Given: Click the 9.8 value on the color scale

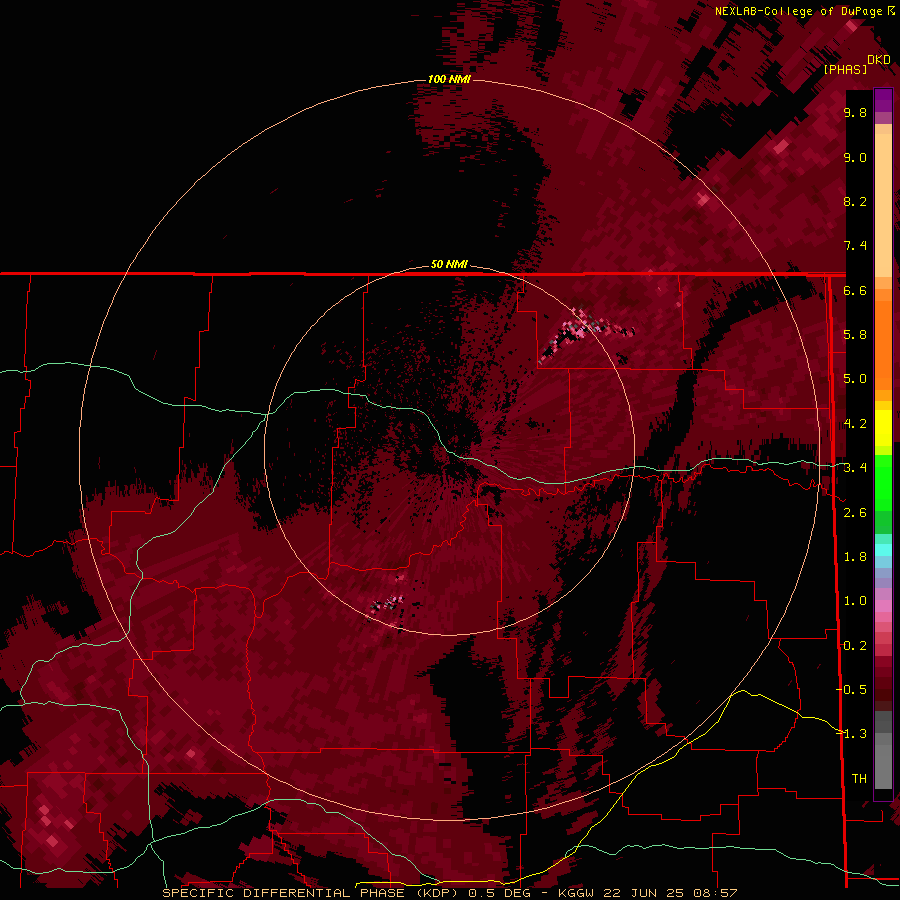Looking at the screenshot, I should [x=855, y=113].
